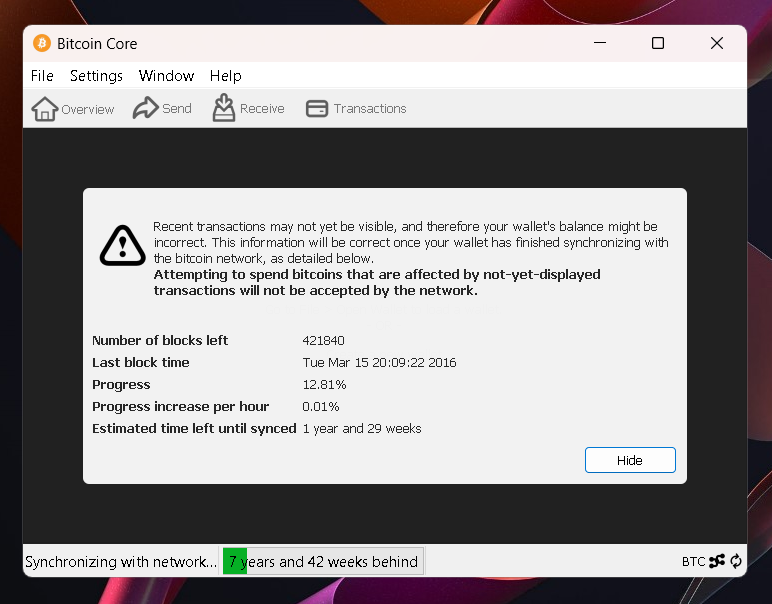Image resolution: width=772 pixels, height=604 pixels.
Task: Click the 'Number of blocks left' label
Action: point(160,341)
